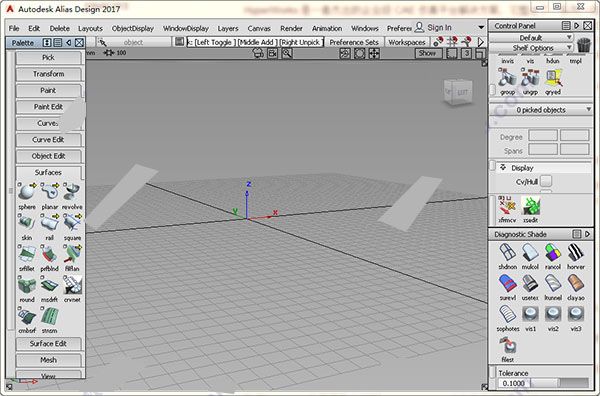This screenshot has height=396, width=600.
Task: Toggle the Cv/Hull display checkbox
Action: 546,181
